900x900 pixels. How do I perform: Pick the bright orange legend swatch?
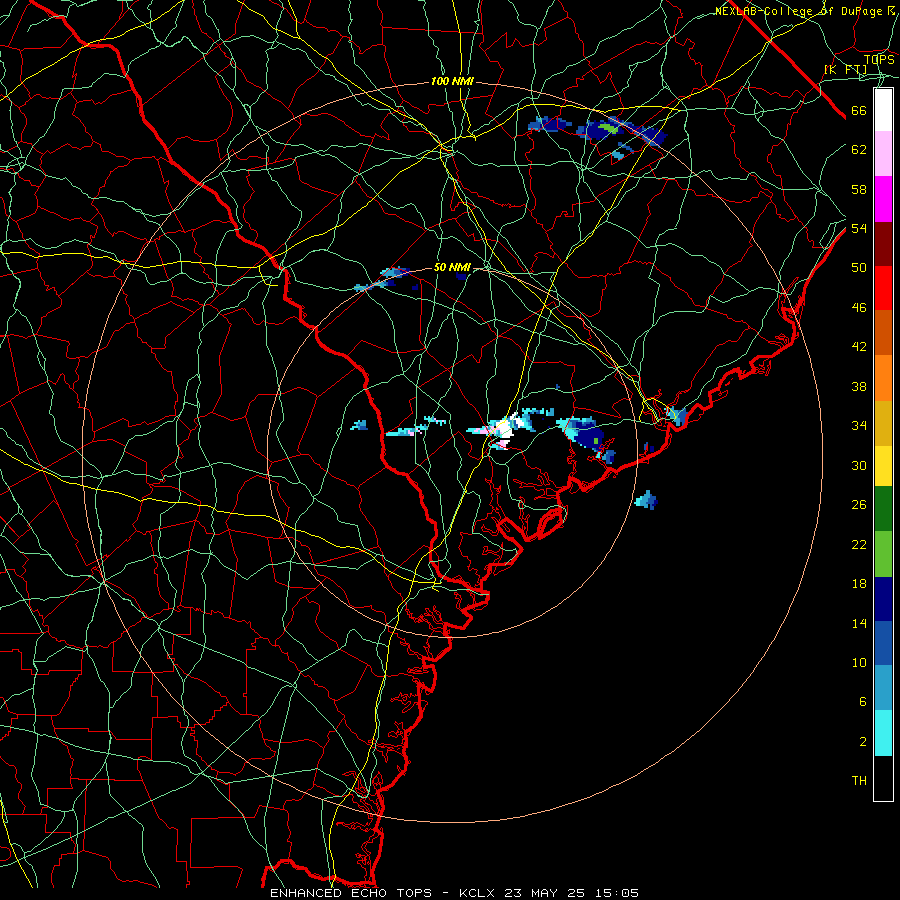(883, 378)
